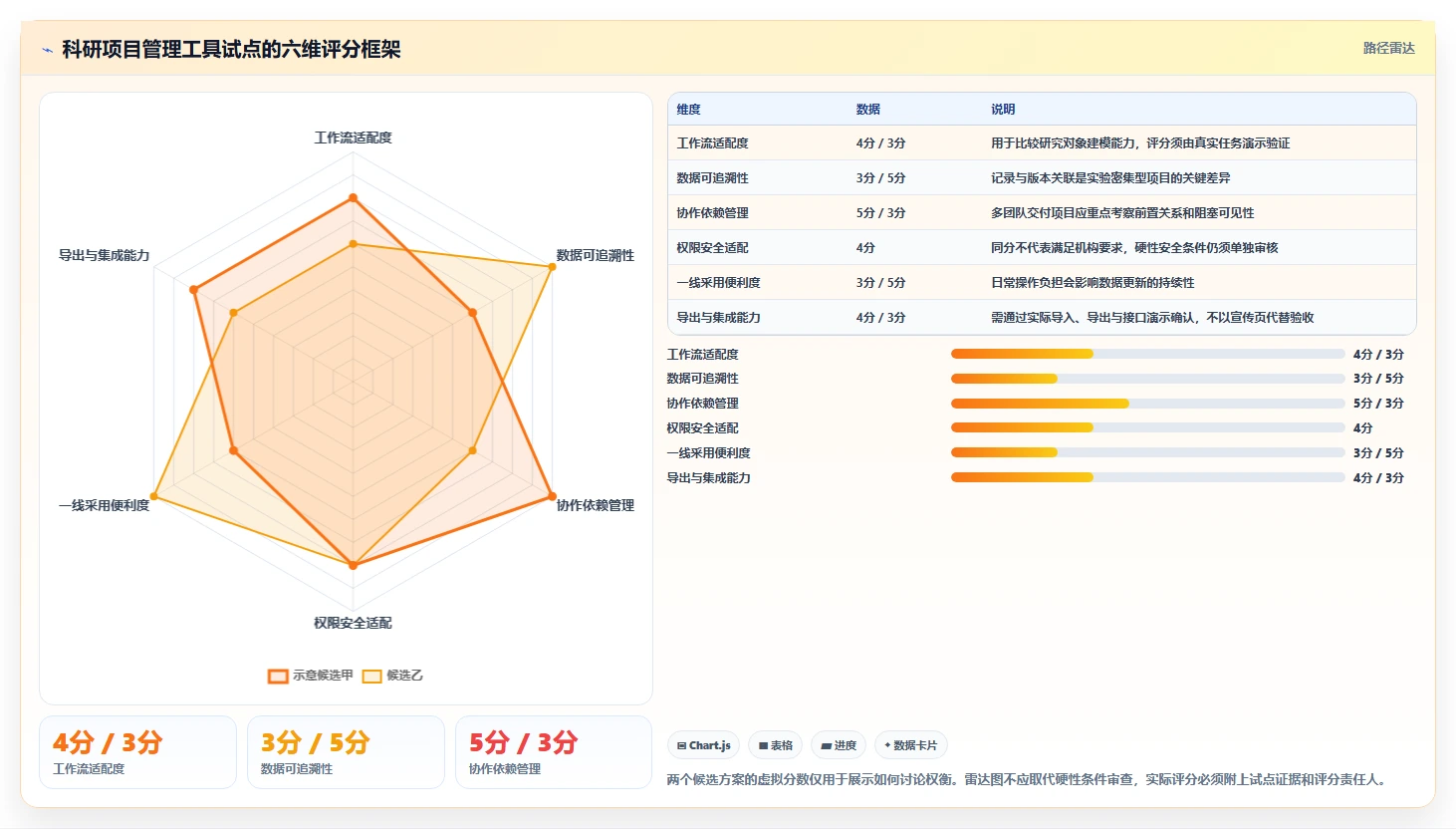Click the 5分 / 3分 value beside progress bar

click(x=1378, y=404)
